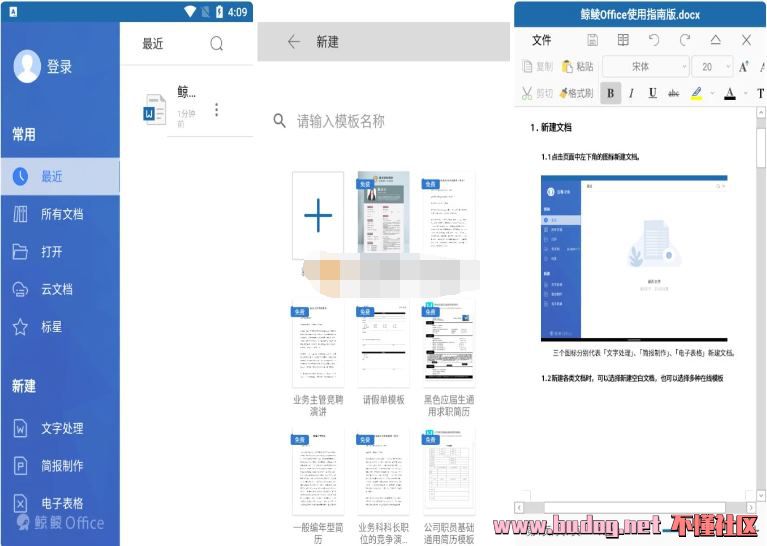Click the layout view icon
Screen dimensions: 767x546
(x=623, y=40)
